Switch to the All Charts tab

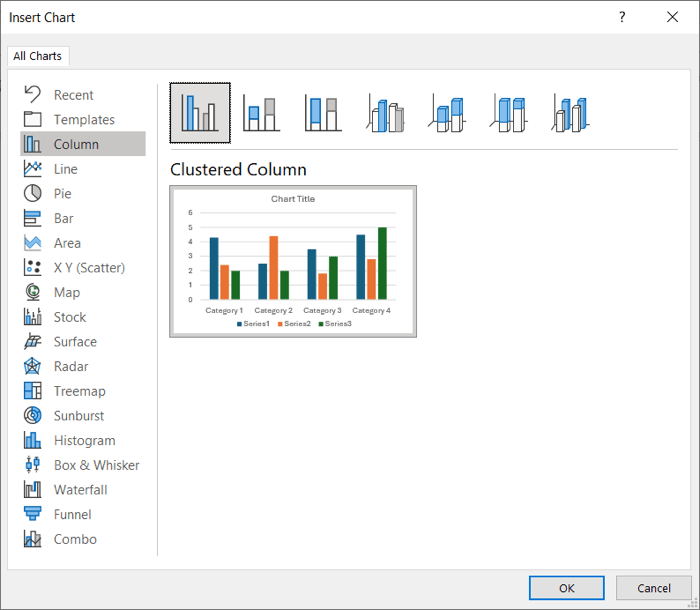[x=38, y=56]
